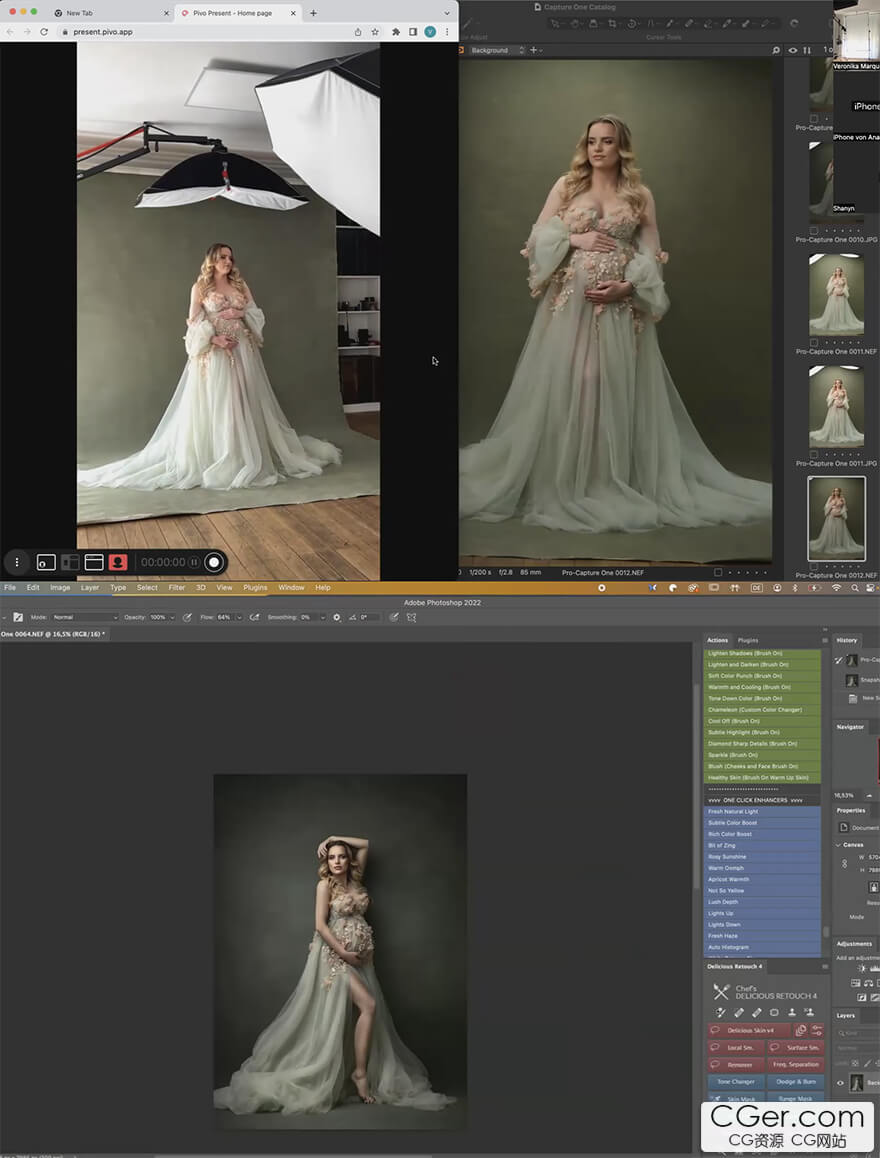
Task: Select thumbnail Pro-Capture One 0011.NEF
Action: click(x=836, y=295)
